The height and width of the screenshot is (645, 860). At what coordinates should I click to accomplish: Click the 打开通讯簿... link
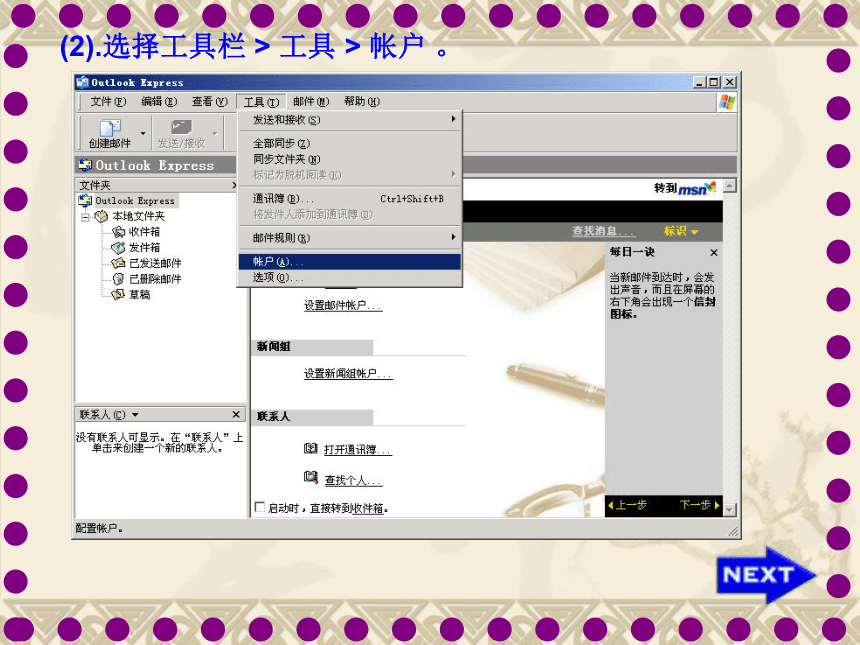click(358, 450)
